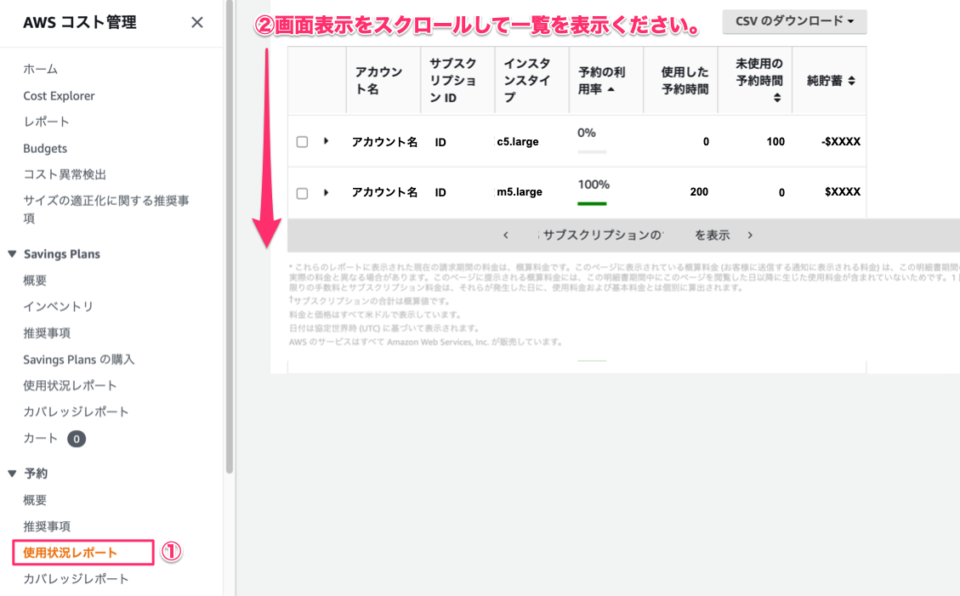The image size is (960, 596).
Task: Open Cost Explorer from sidebar
Action: (x=59, y=96)
